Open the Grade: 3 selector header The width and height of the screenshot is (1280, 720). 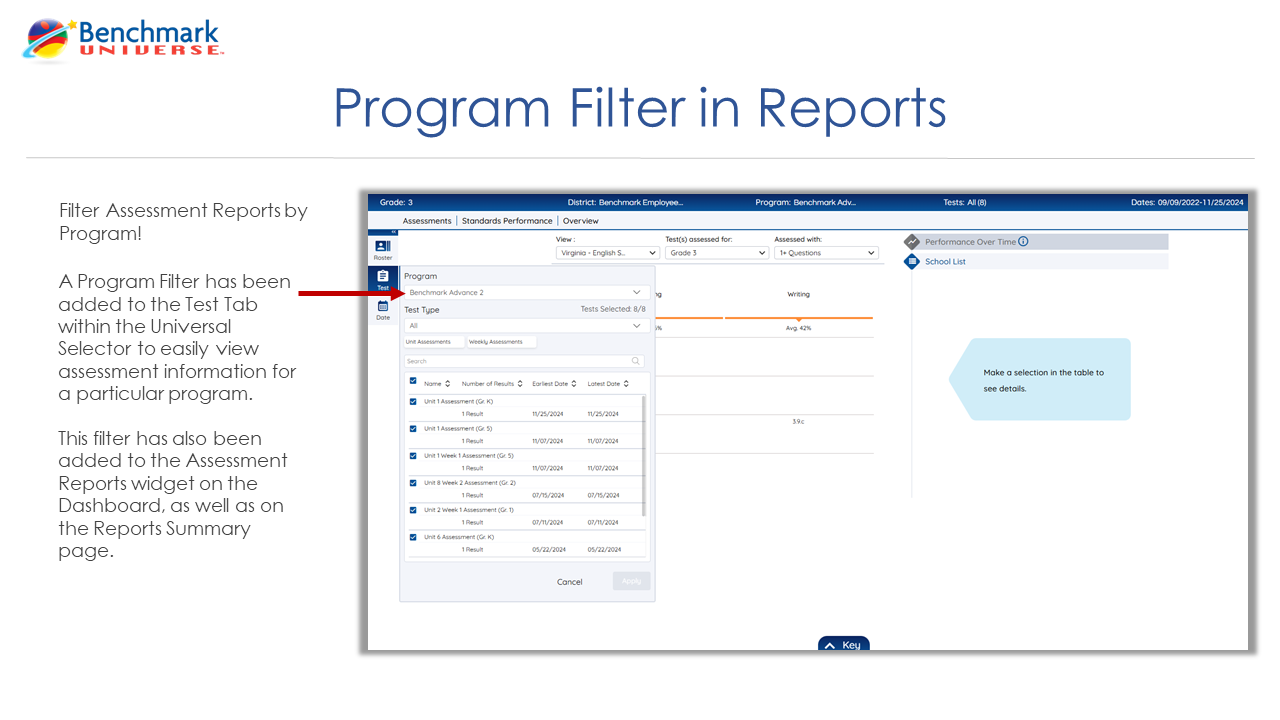[396, 202]
